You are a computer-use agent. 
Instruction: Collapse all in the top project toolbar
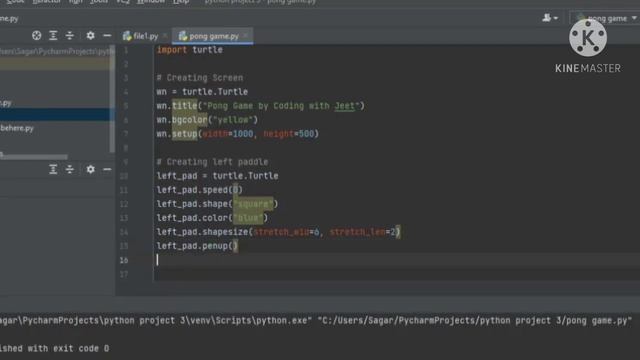[x=70, y=36]
